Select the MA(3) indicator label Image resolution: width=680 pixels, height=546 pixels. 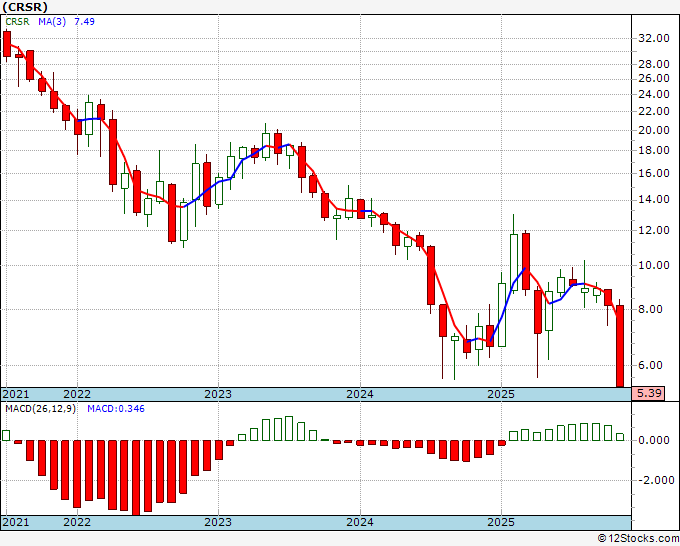(x=52, y=21)
